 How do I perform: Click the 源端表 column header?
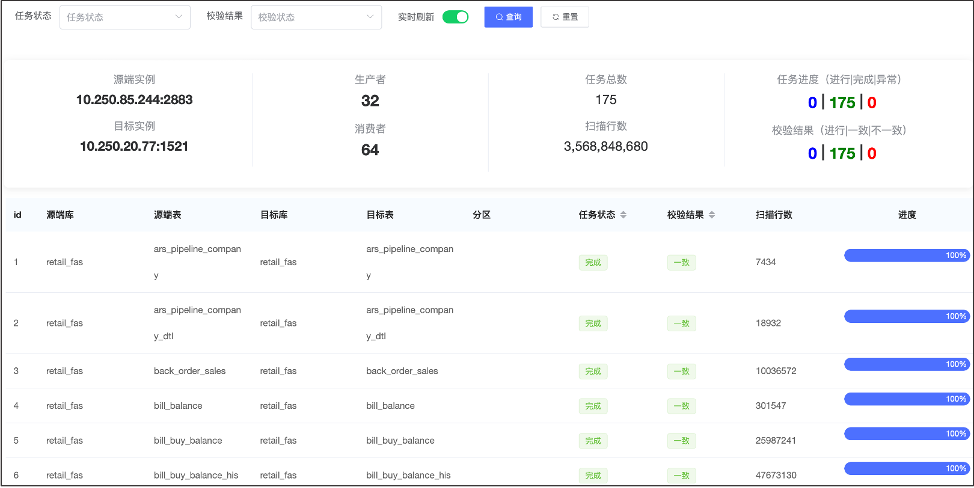click(167, 215)
